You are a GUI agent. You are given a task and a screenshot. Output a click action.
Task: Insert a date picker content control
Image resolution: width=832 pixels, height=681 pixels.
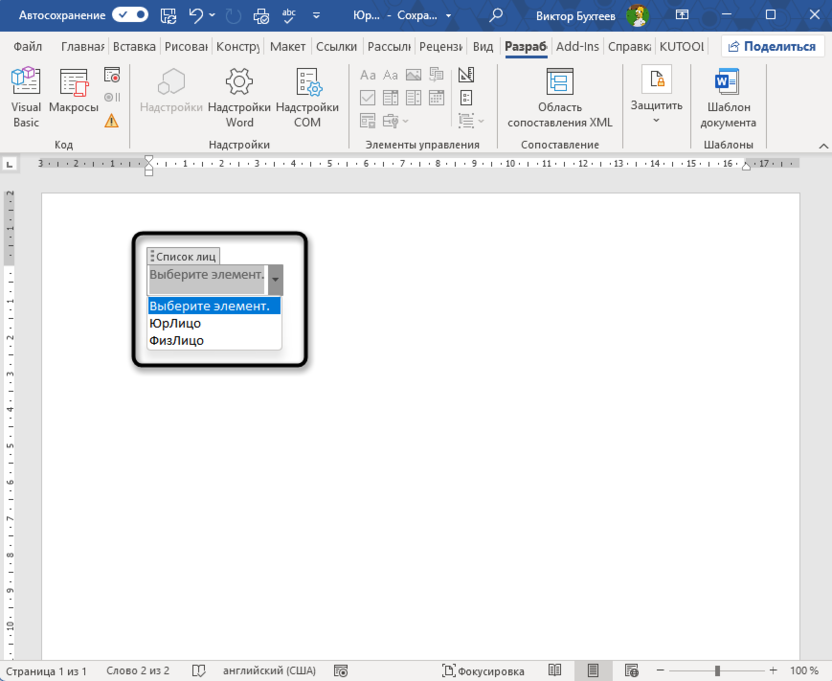tap(437, 97)
